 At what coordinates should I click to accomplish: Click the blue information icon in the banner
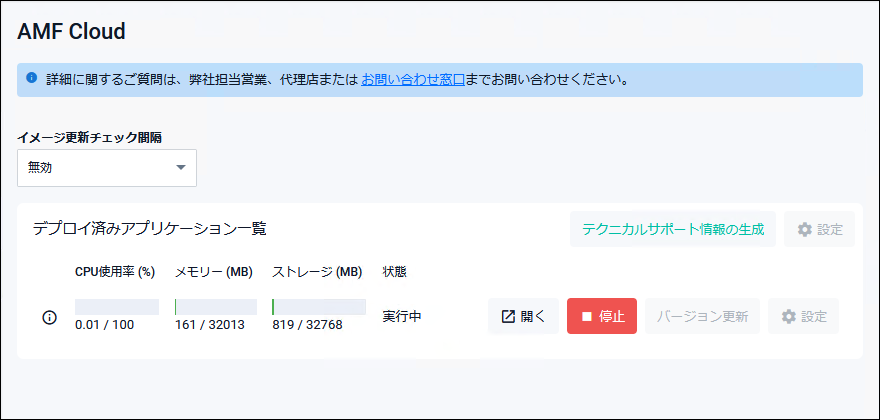tap(32, 77)
